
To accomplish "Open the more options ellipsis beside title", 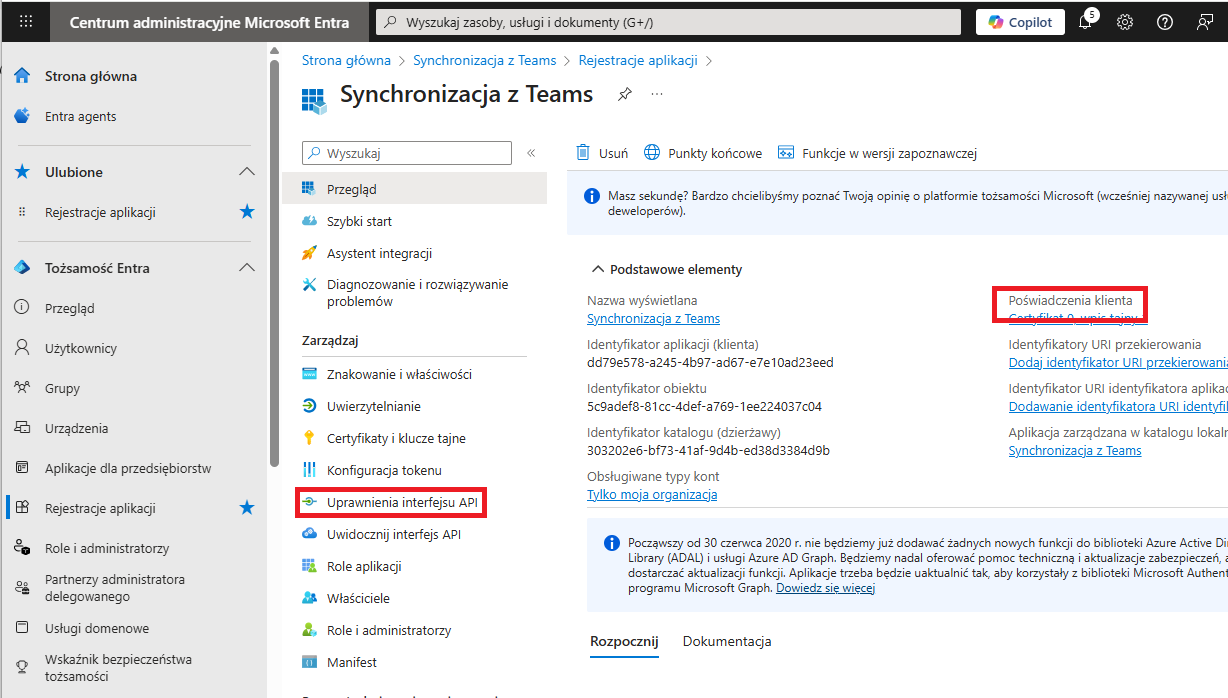I will coord(657,94).
